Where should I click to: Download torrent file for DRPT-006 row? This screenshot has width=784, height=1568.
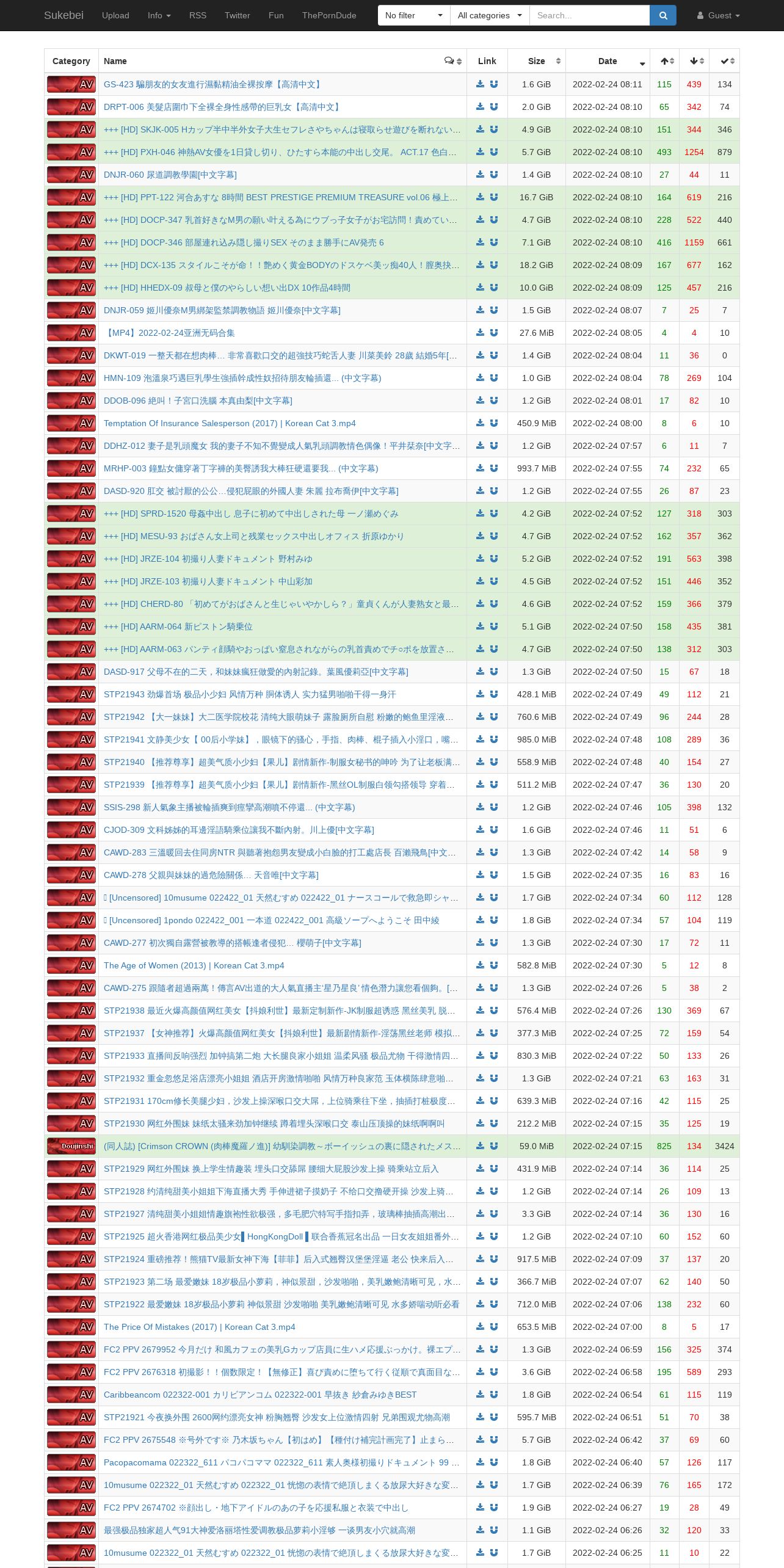481,107
